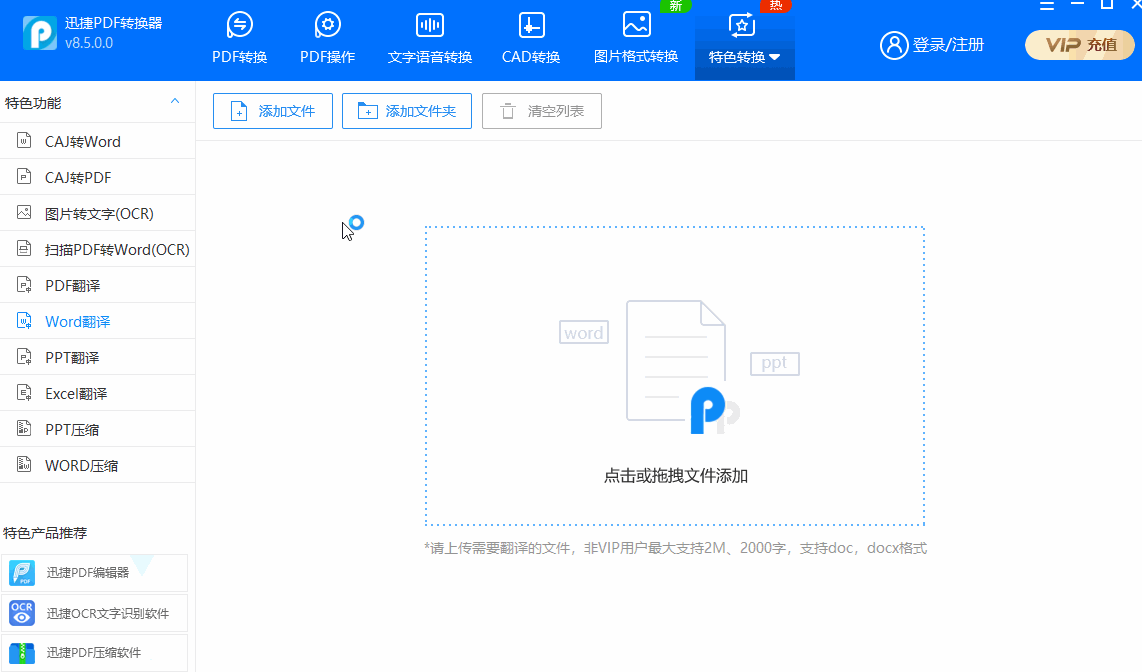Click the 迅捷PDF转换器 app logo
Viewport: 1142px width, 672px height.
39,32
